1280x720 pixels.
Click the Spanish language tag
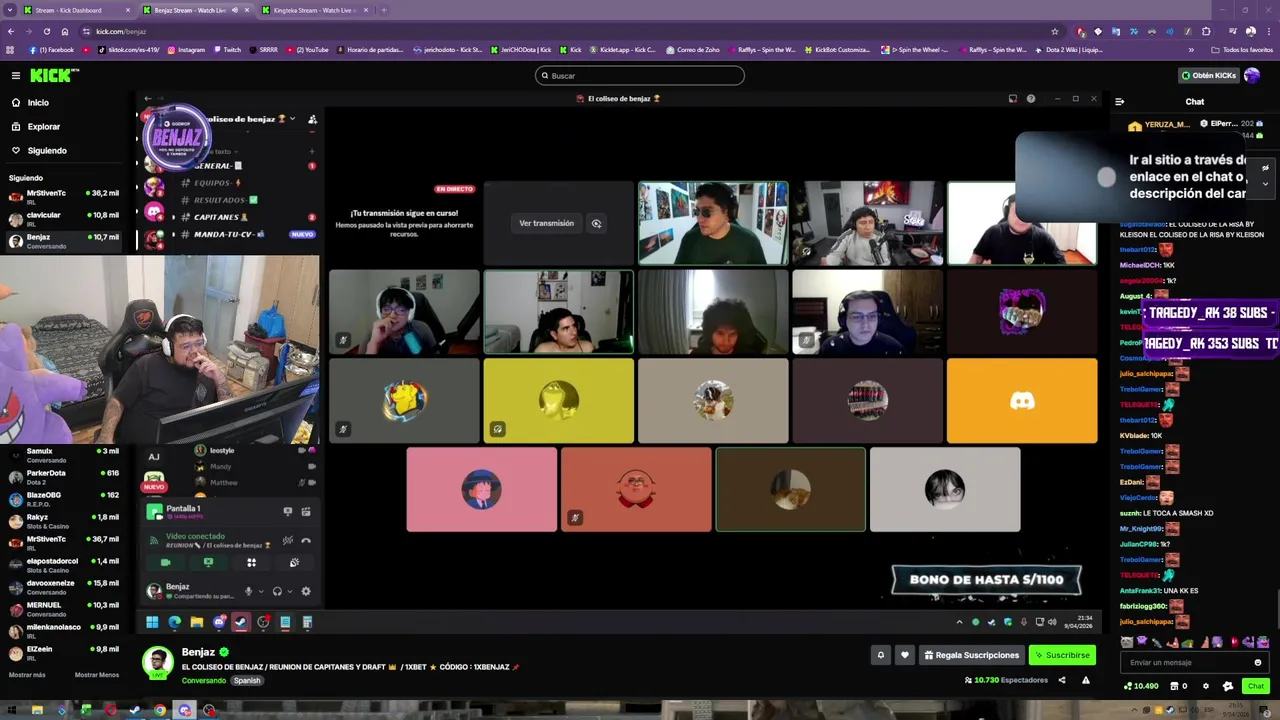click(x=247, y=680)
